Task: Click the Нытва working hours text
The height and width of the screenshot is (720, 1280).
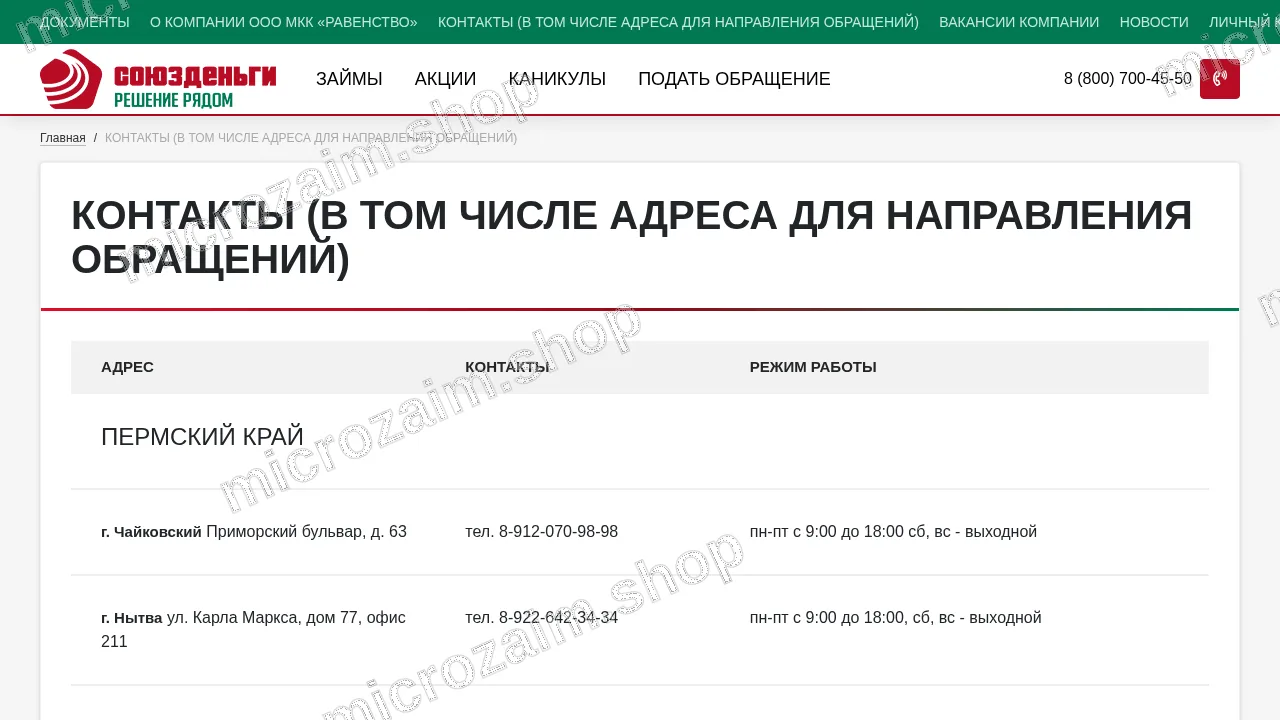Action: 896,618
